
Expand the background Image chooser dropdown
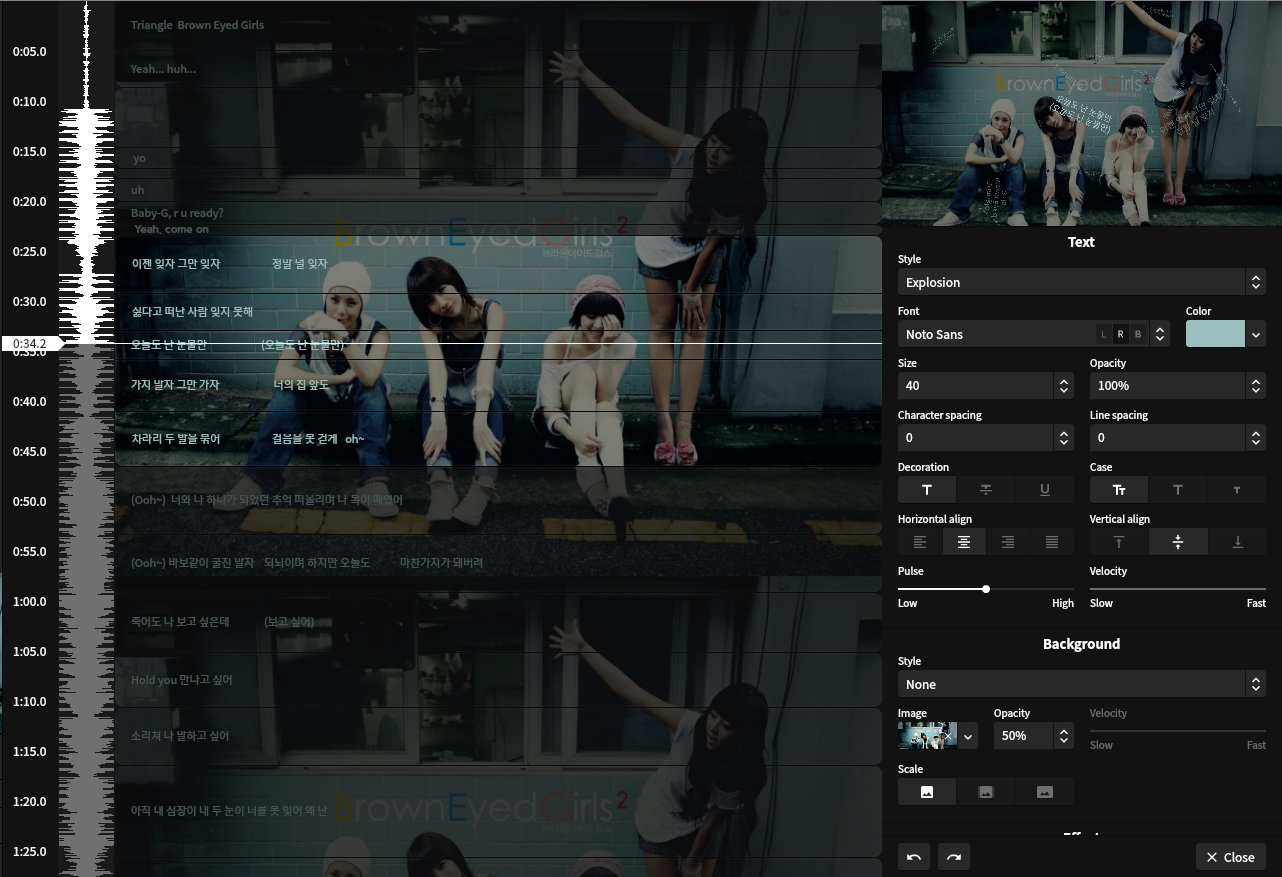point(968,737)
